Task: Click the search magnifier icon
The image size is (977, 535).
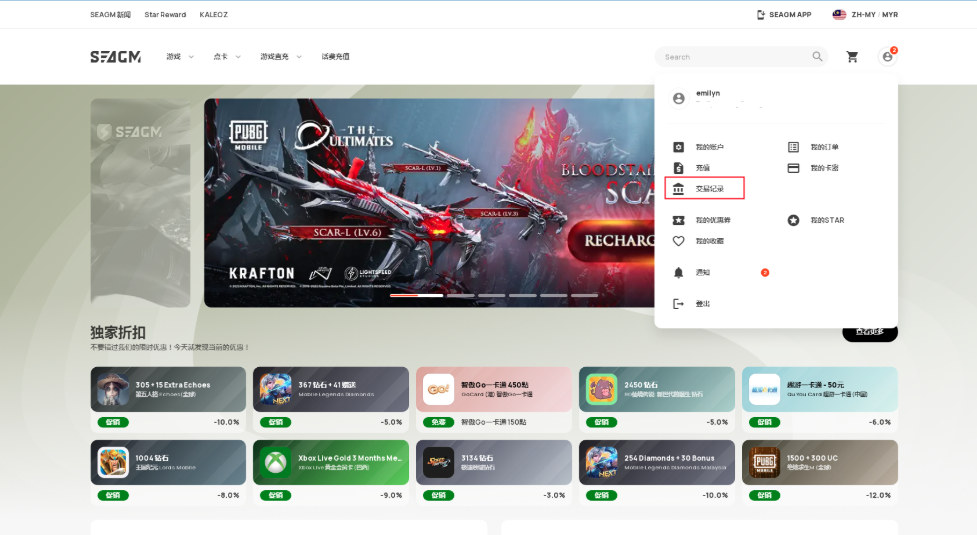Action: (x=817, y=57)
